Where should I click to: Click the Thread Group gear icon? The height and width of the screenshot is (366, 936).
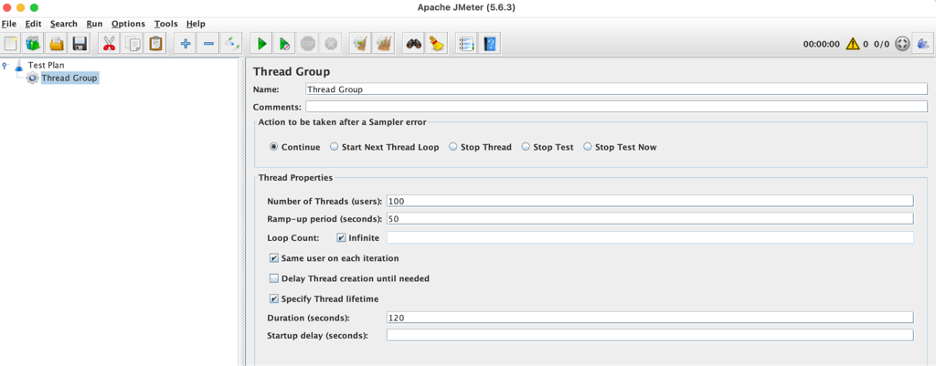(x=32, y=78)
